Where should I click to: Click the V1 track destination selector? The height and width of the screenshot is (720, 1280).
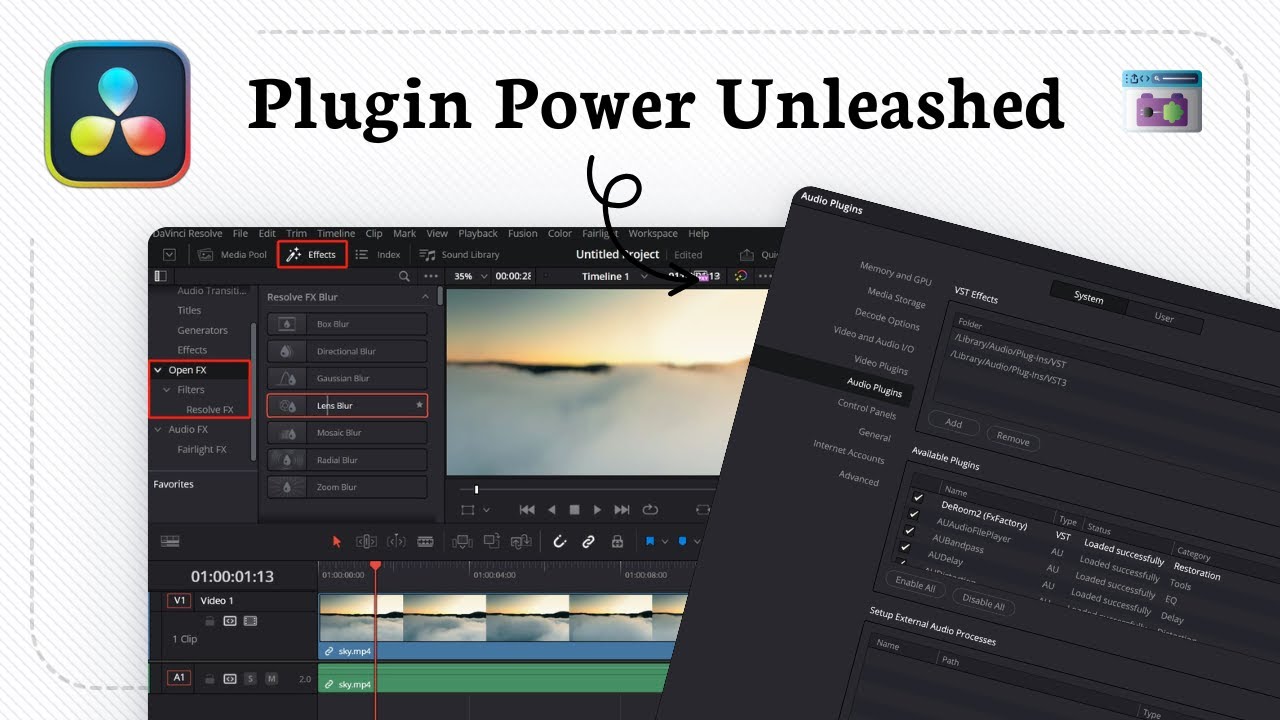pos(179,601)
